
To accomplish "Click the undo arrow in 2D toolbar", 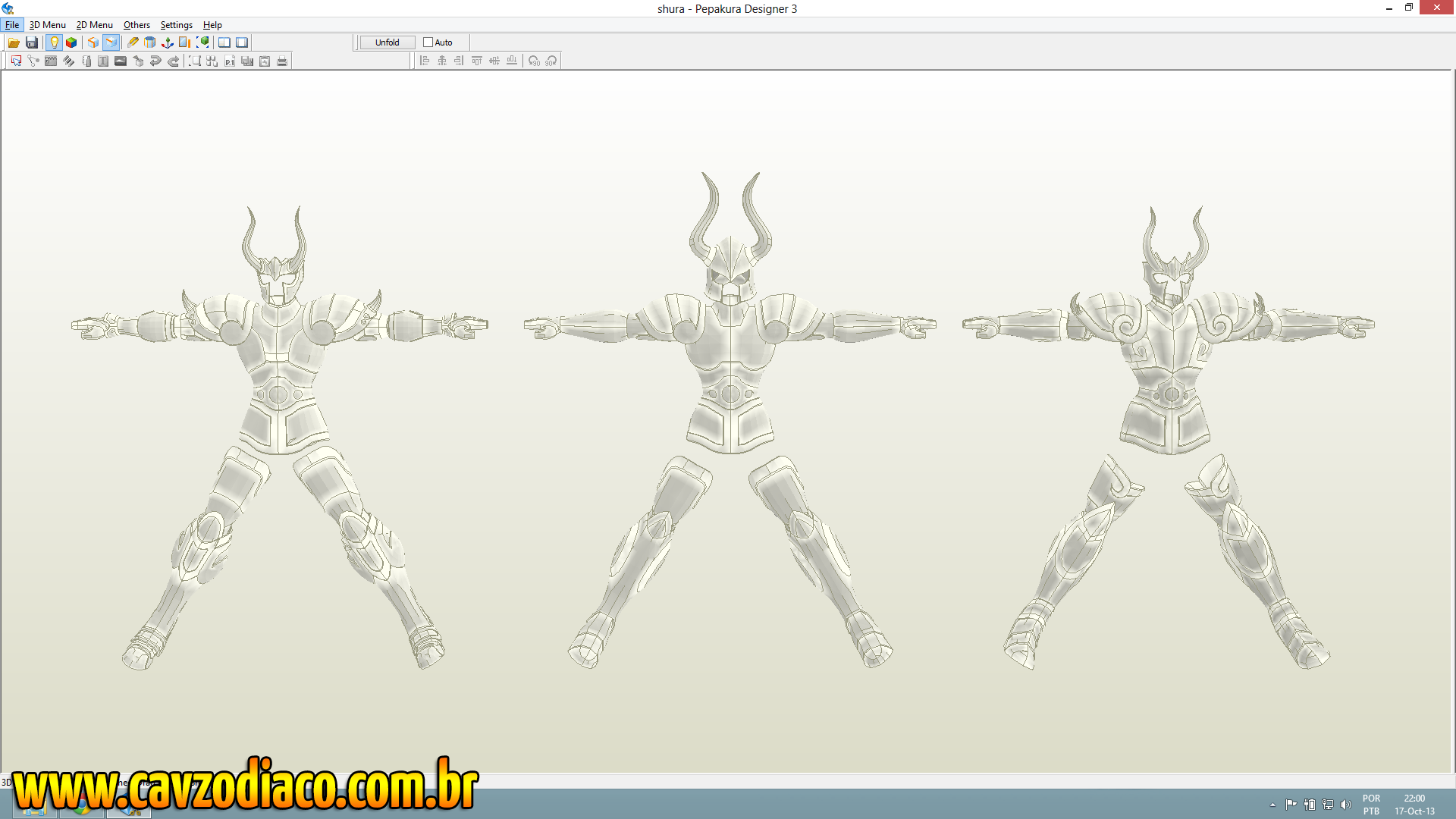I will [155, 61].
